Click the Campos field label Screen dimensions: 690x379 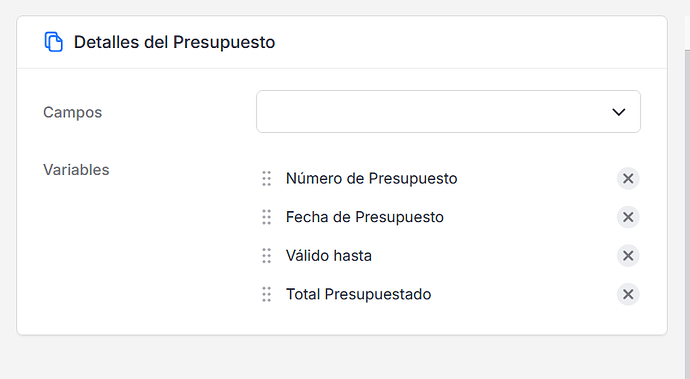73,112
